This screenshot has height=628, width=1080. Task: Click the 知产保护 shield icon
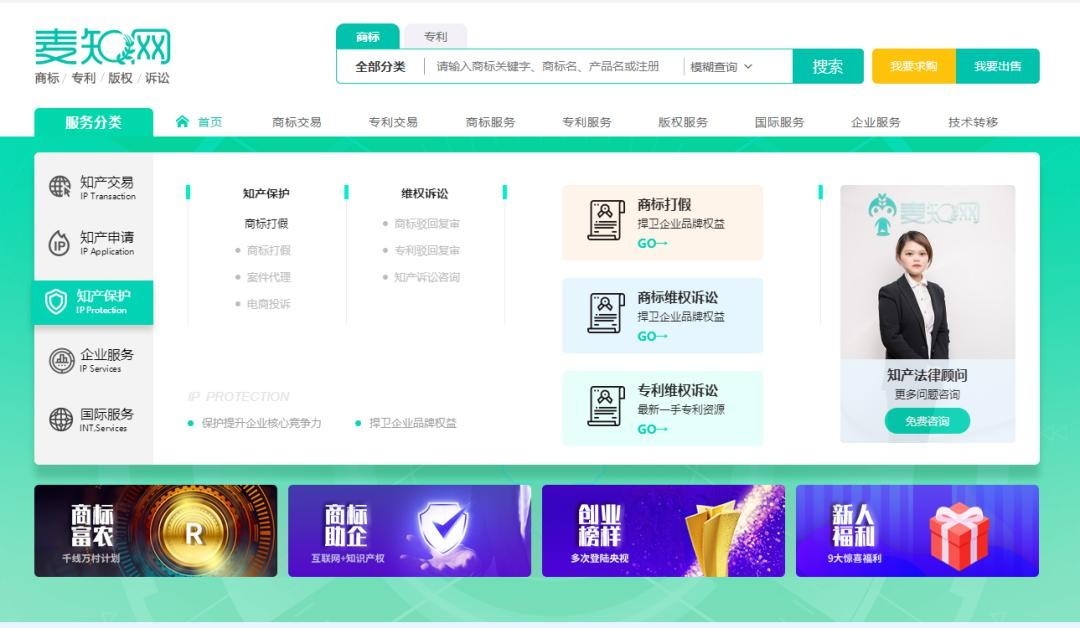pyautogui.click(x=56, y=302)
